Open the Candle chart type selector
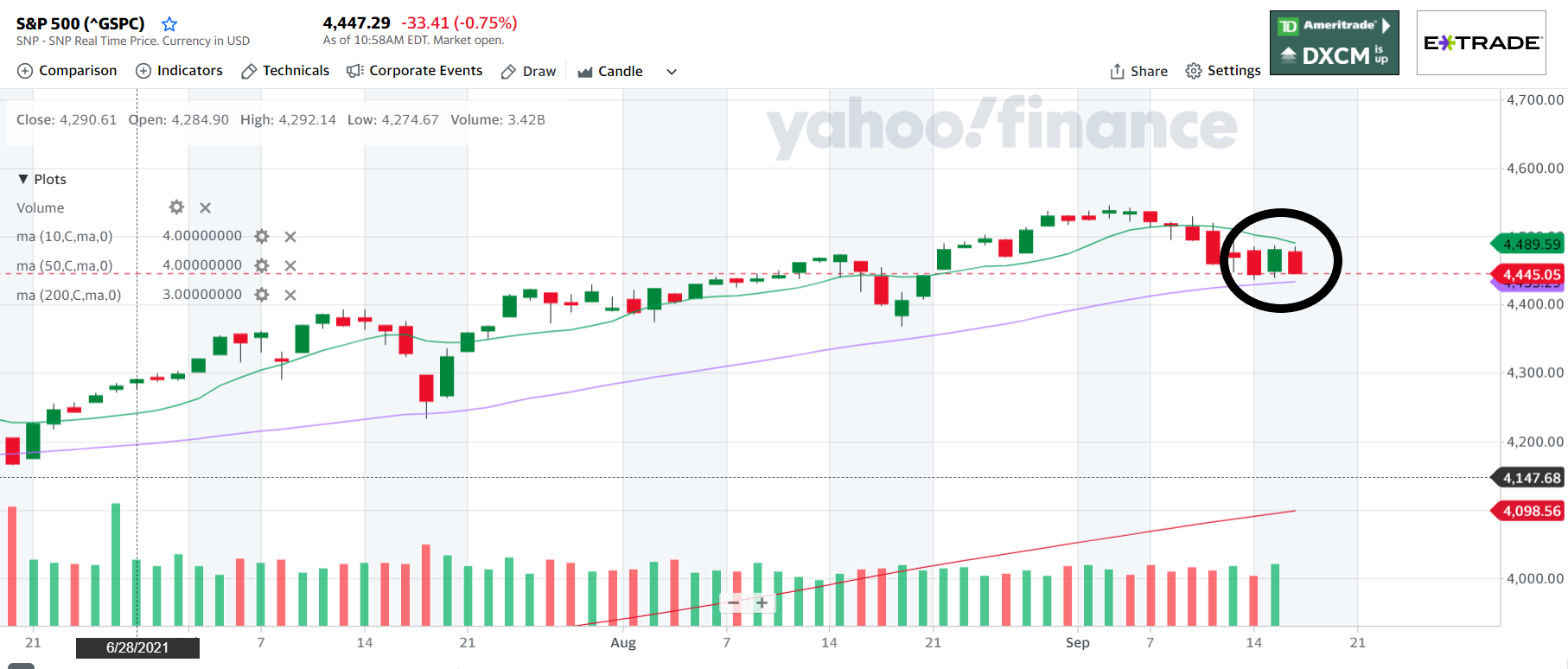The width and height of the screenshot is (1568, 669). [x=610, y=71]
